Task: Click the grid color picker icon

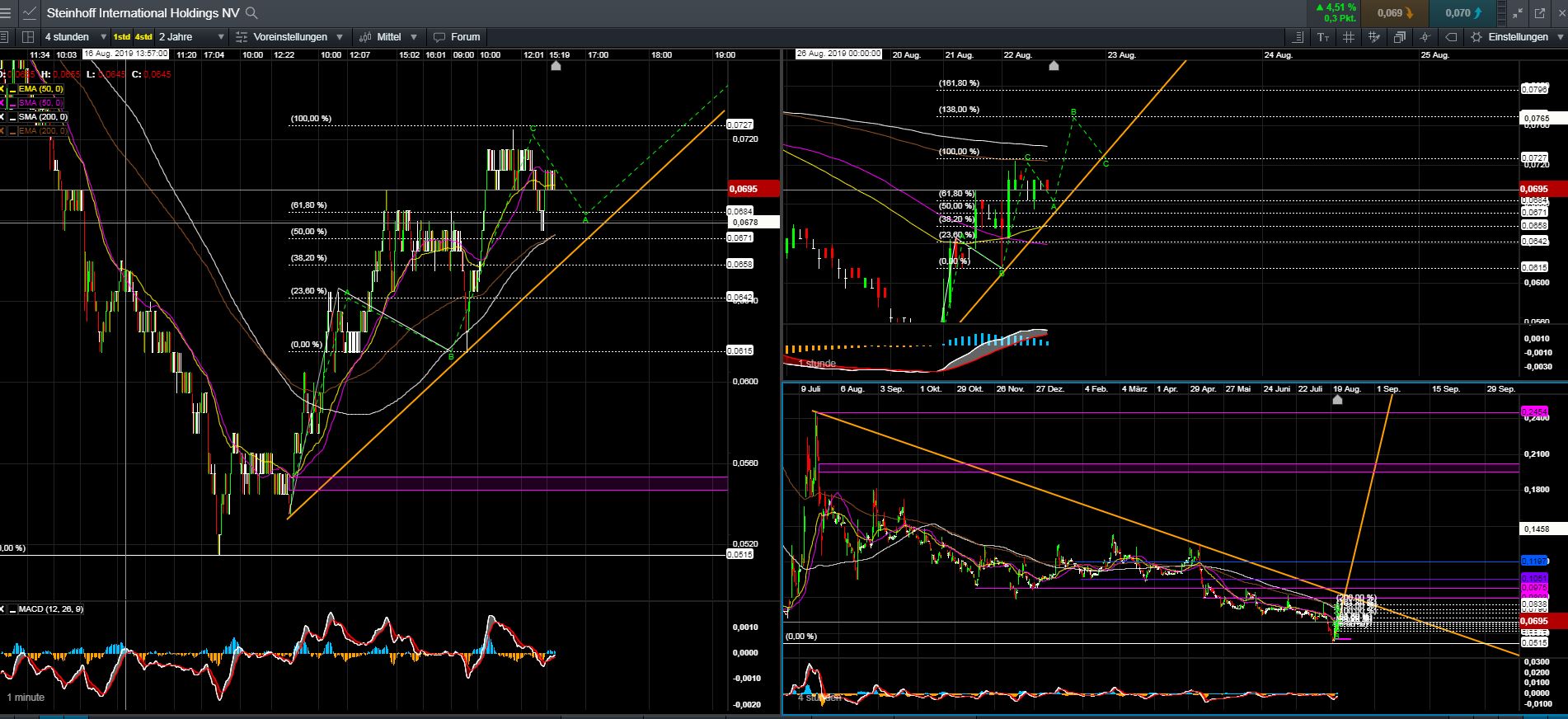Action: pyautogui.click(x=1374, y=37)
